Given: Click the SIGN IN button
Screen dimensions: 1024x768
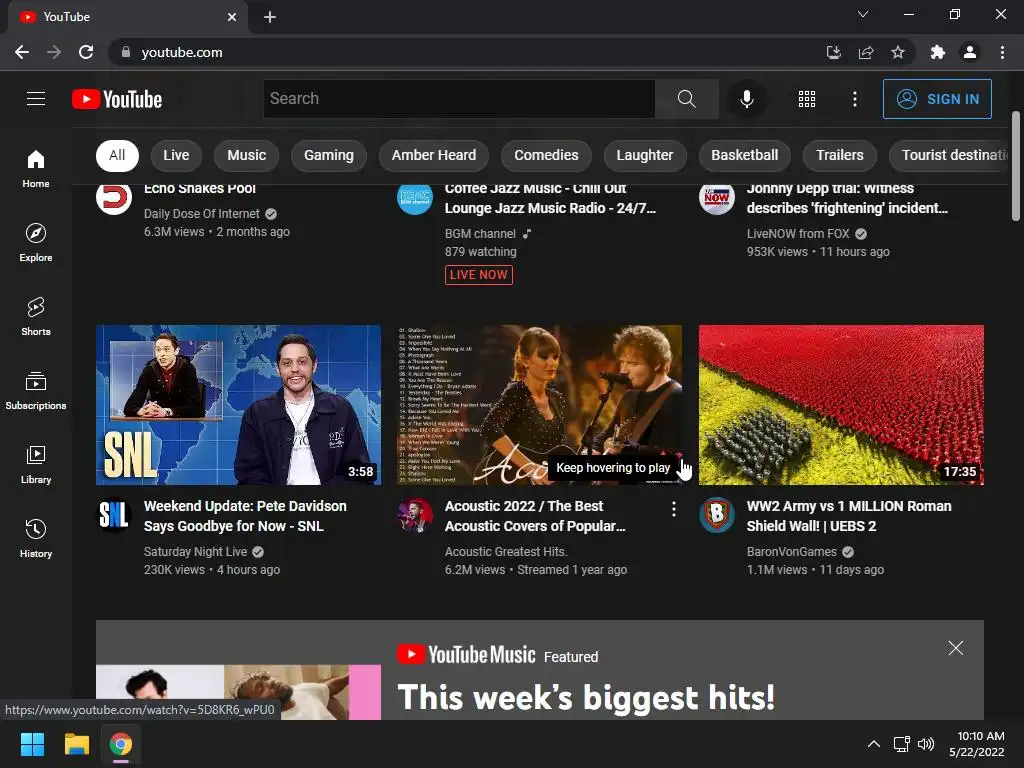Looking at the screenshot, I should click(x=937, y=99).
